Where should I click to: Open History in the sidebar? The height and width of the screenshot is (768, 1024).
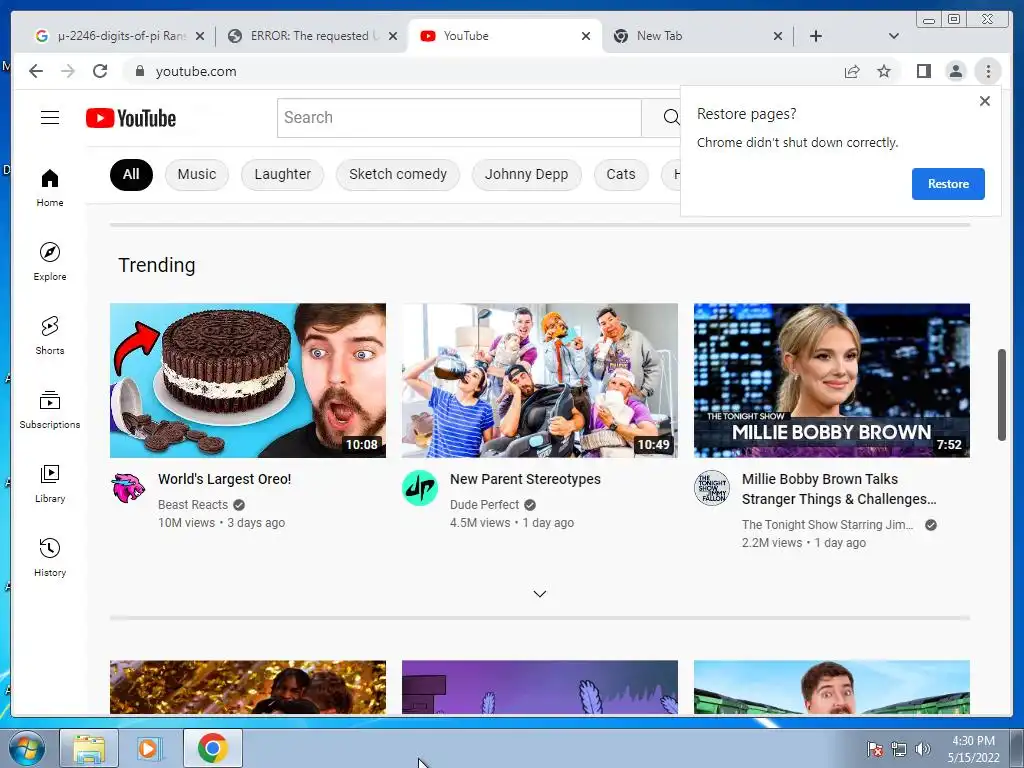tap(50, 557)
